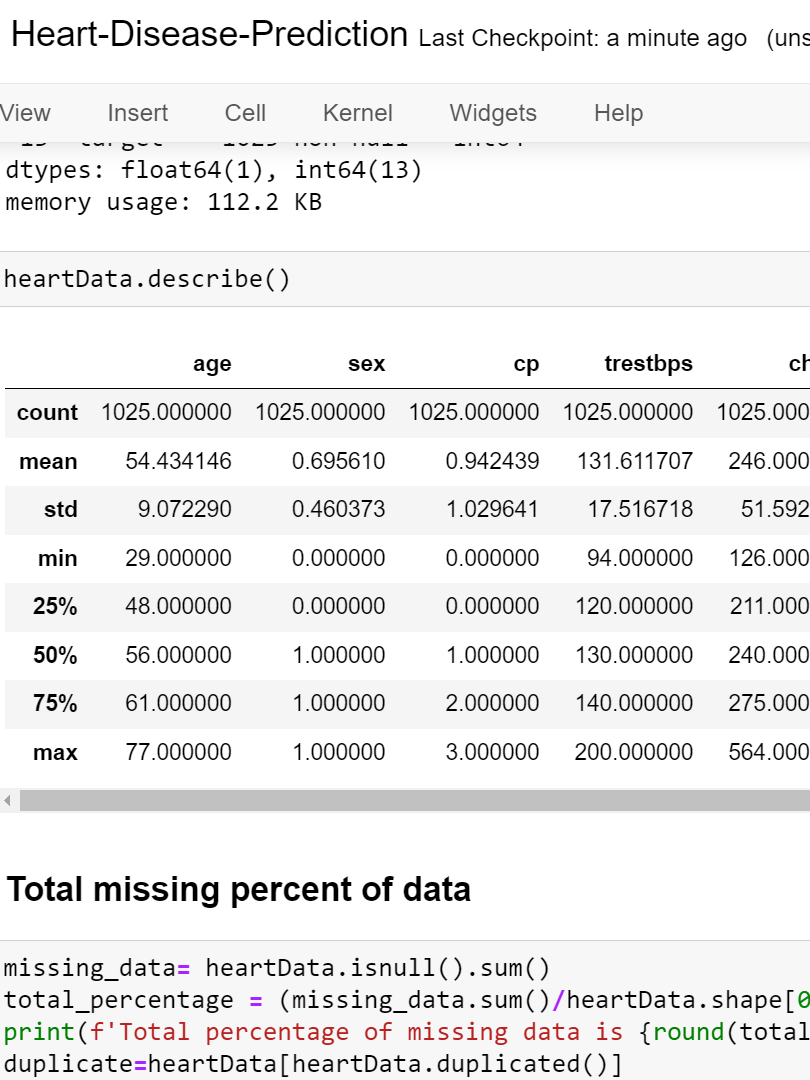Click the table's horizontal scrollbar track
This screenshot has width=810, height=1080.
point(415,800)
